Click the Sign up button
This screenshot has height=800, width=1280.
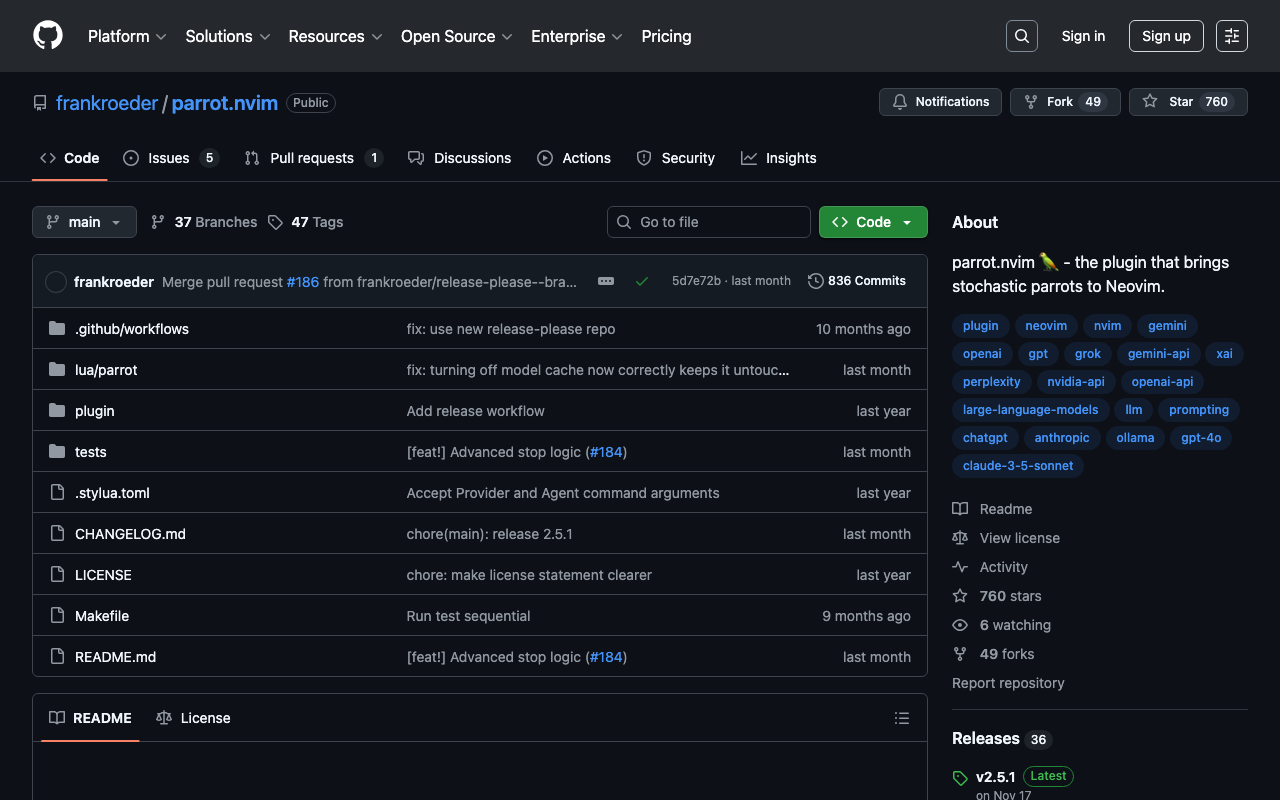[x=1165, y=36]
